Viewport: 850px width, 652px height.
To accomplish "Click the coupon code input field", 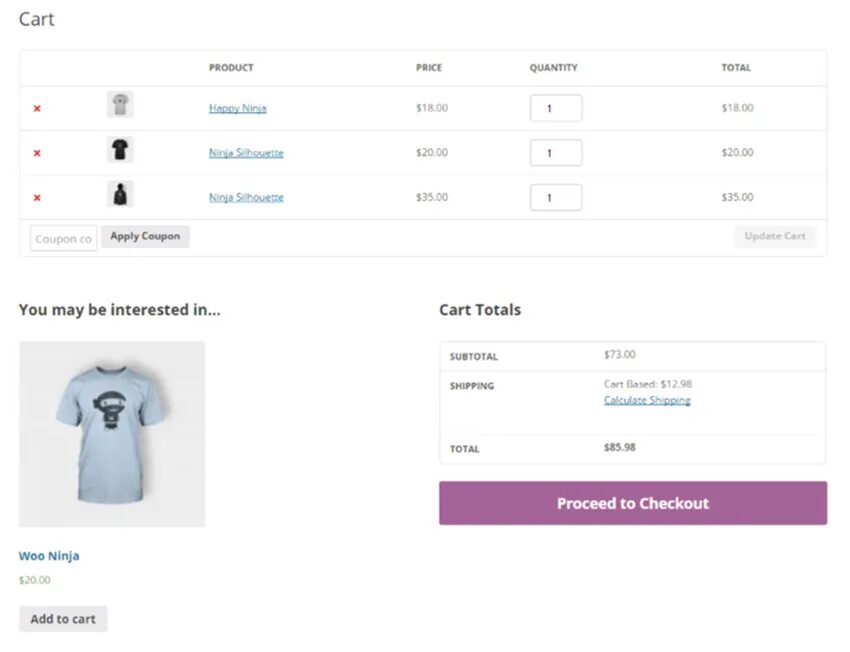I will click(63, 238).
